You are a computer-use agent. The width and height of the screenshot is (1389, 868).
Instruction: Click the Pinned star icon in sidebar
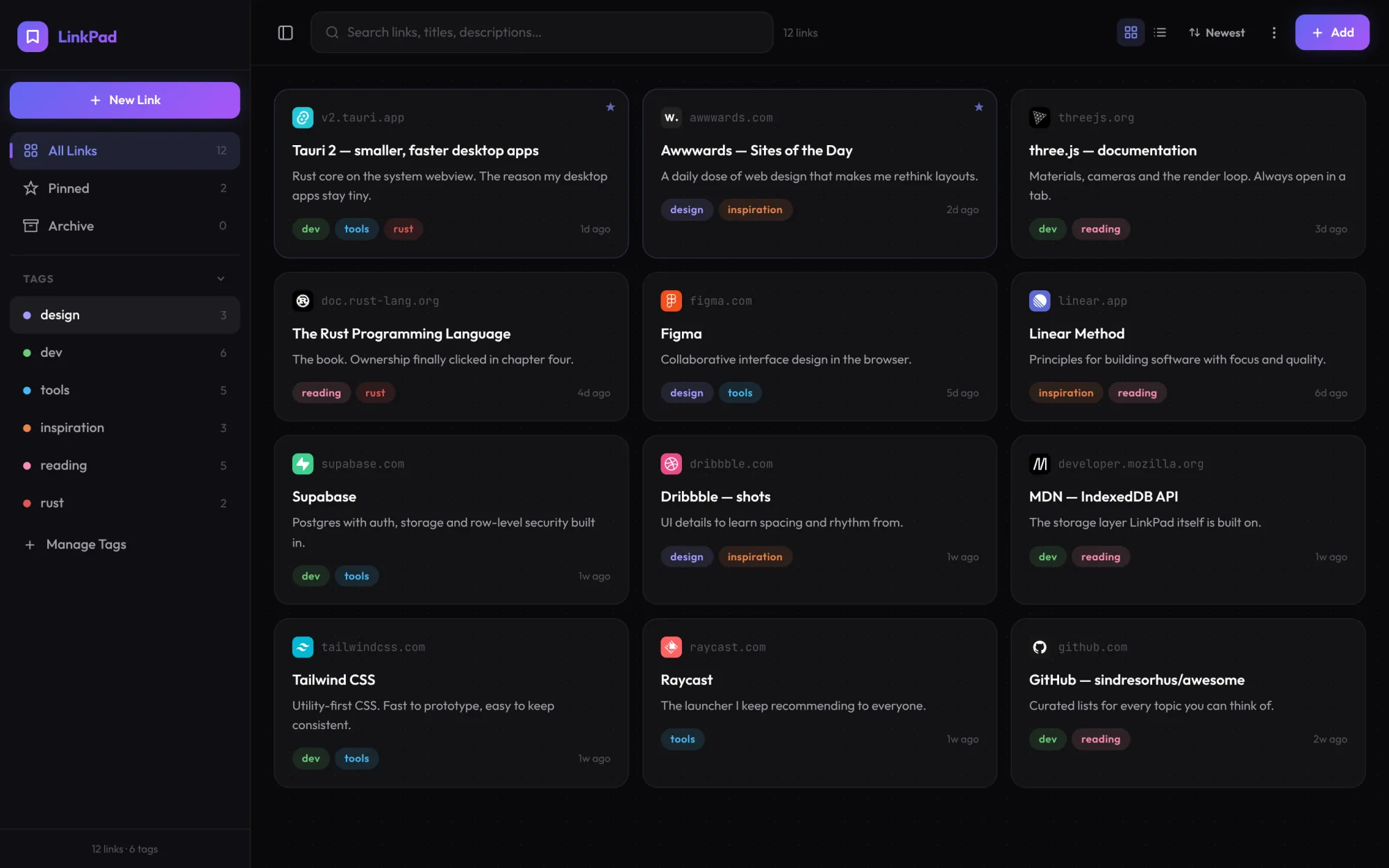click(x=31, y=188)
